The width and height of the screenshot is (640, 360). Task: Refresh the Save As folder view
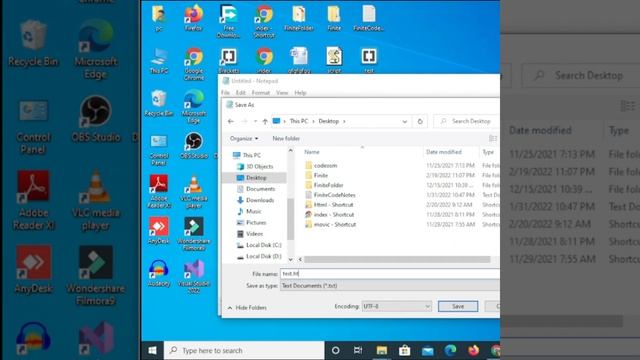tap(420, 121)
